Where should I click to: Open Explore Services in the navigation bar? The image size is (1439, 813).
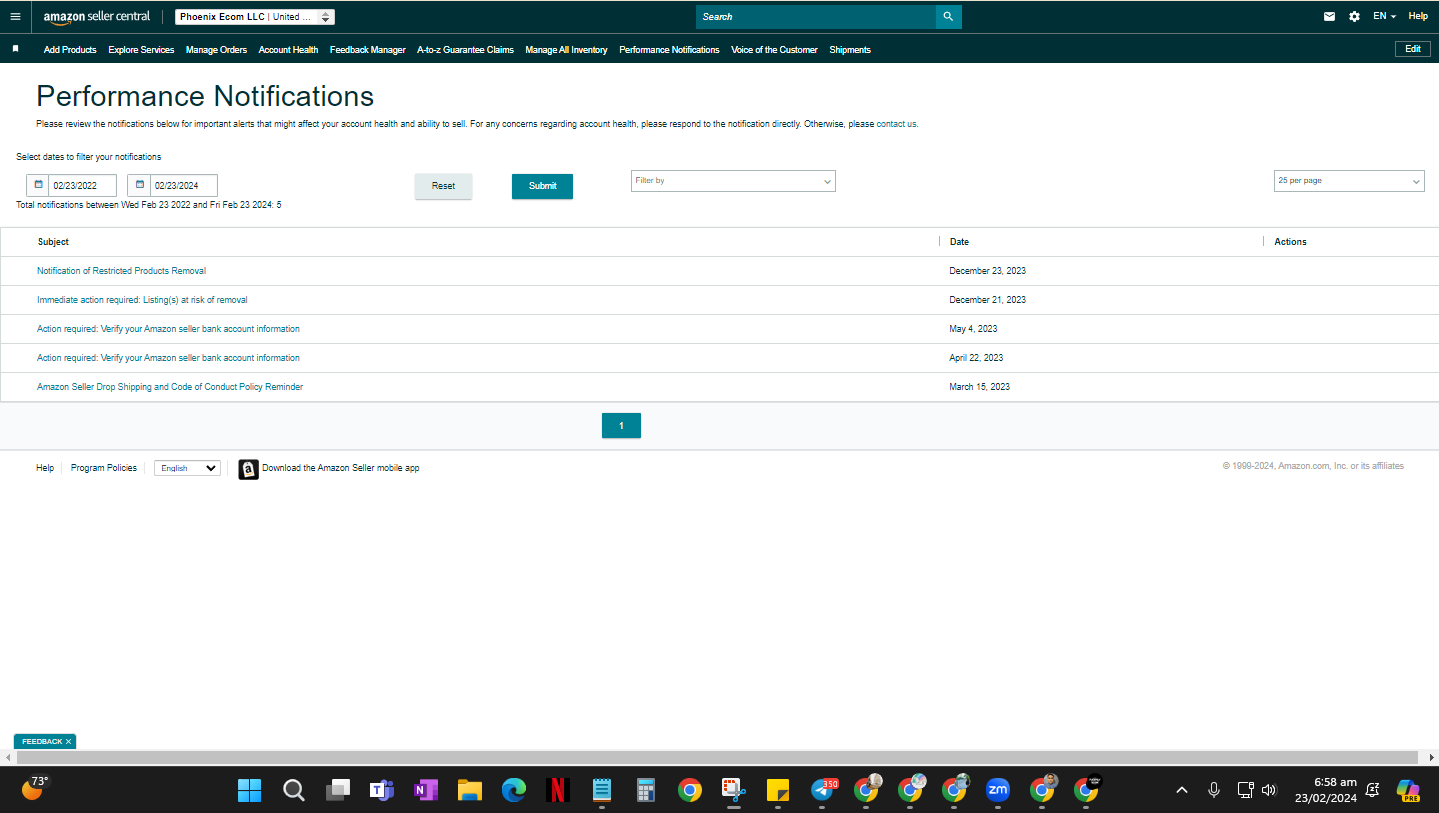(141, 50)
